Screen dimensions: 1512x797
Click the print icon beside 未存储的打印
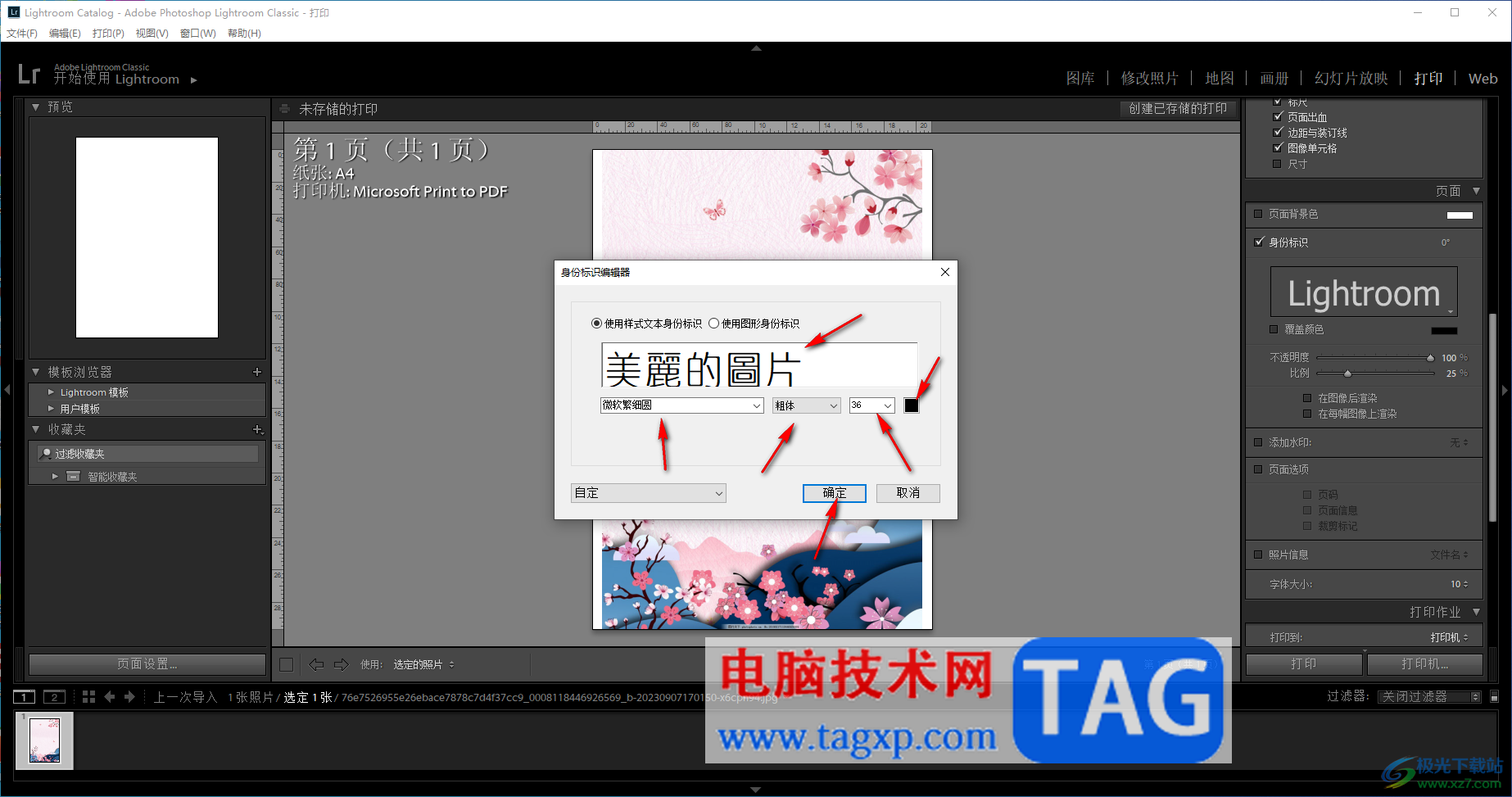tap(284, 109)
